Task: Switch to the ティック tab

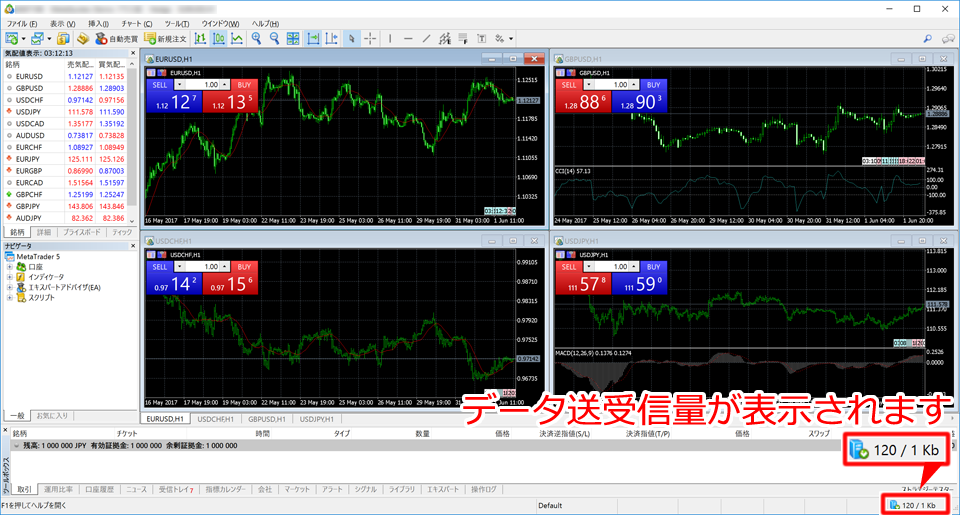Action: click(x=122, y=233)
